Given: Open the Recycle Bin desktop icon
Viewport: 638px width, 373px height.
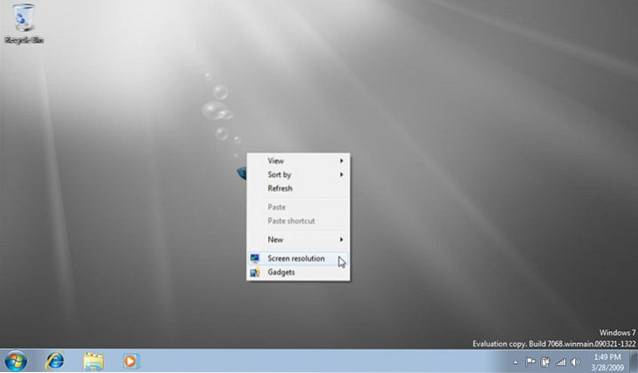Looking at the screenshot, I should [24, 24].
